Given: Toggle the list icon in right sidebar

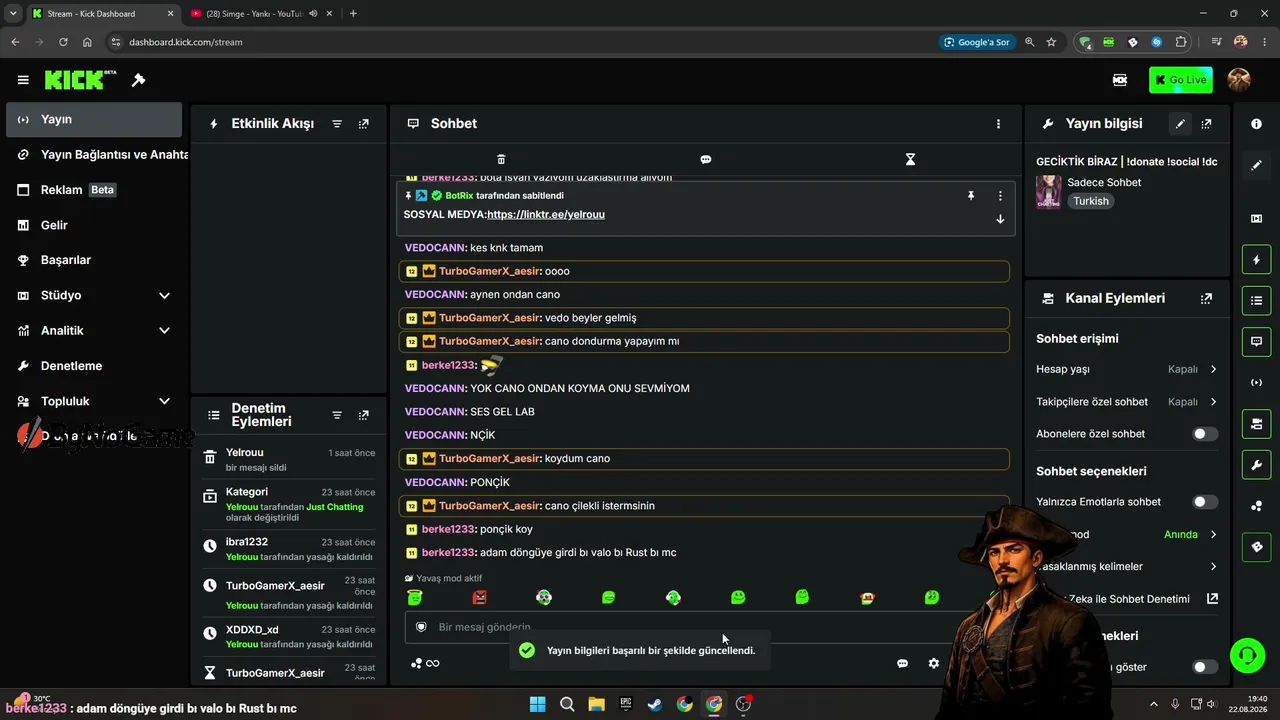Looking at the screenshot, I should coord(1257,300).
